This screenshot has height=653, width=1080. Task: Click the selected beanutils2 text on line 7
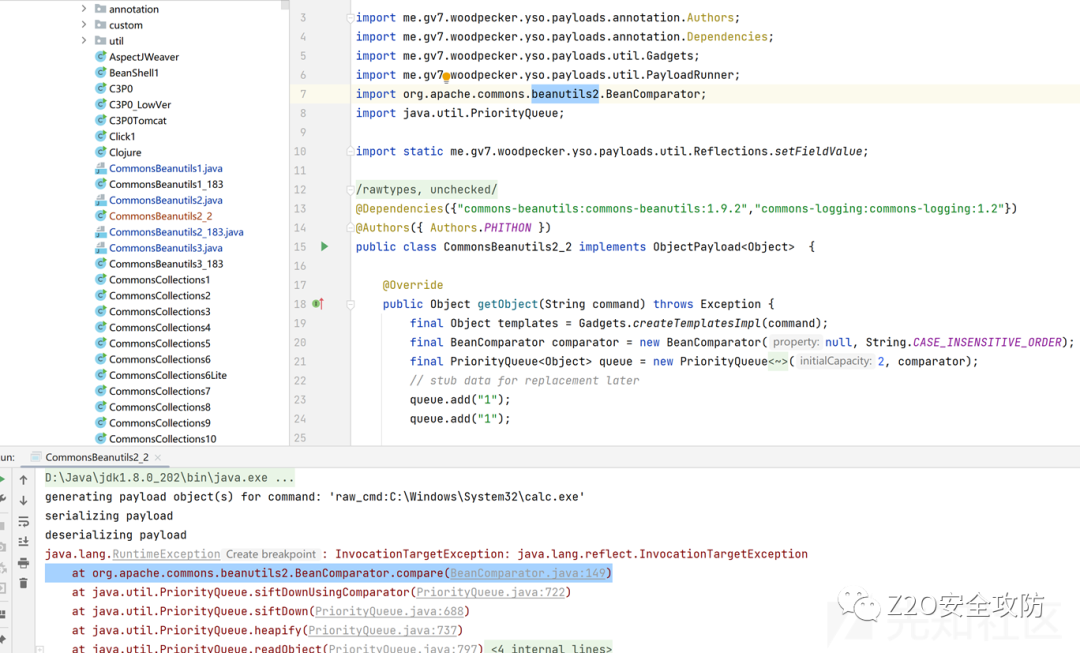point(565,94)
